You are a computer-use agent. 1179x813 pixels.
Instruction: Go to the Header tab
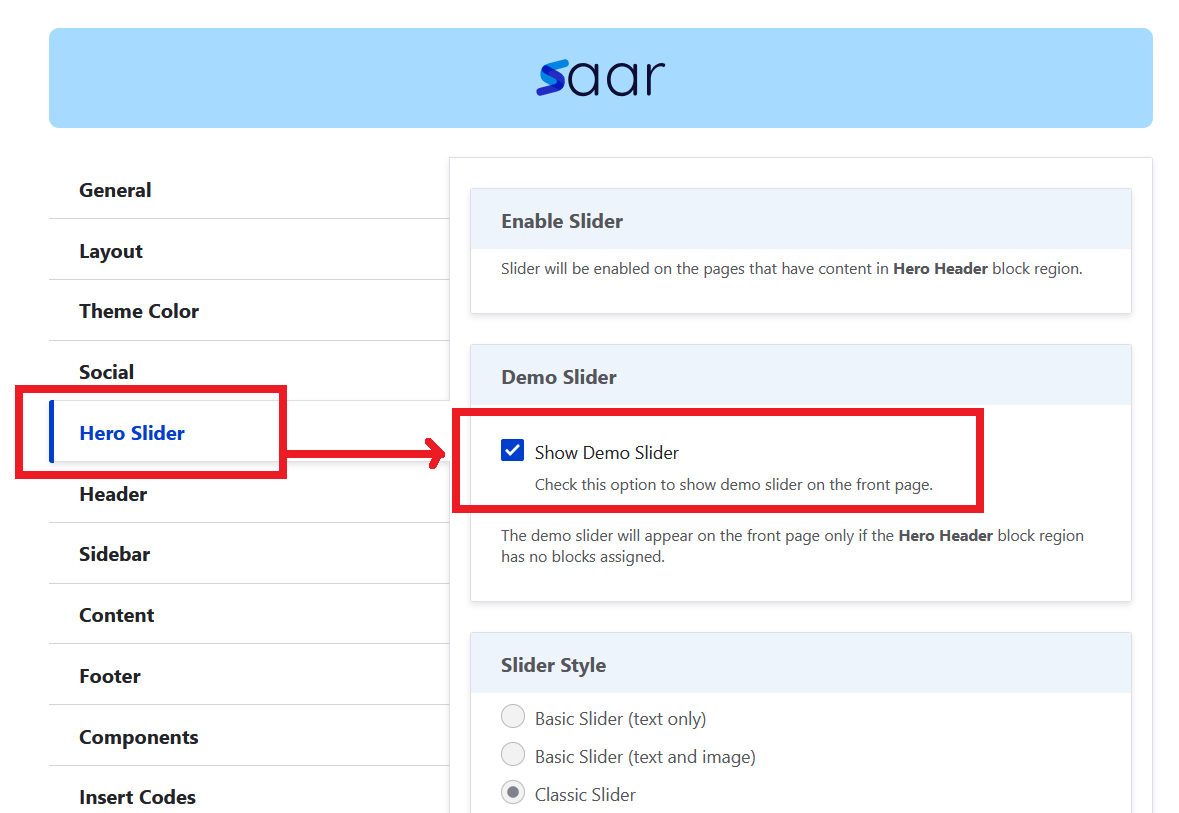tap(113, 494)
